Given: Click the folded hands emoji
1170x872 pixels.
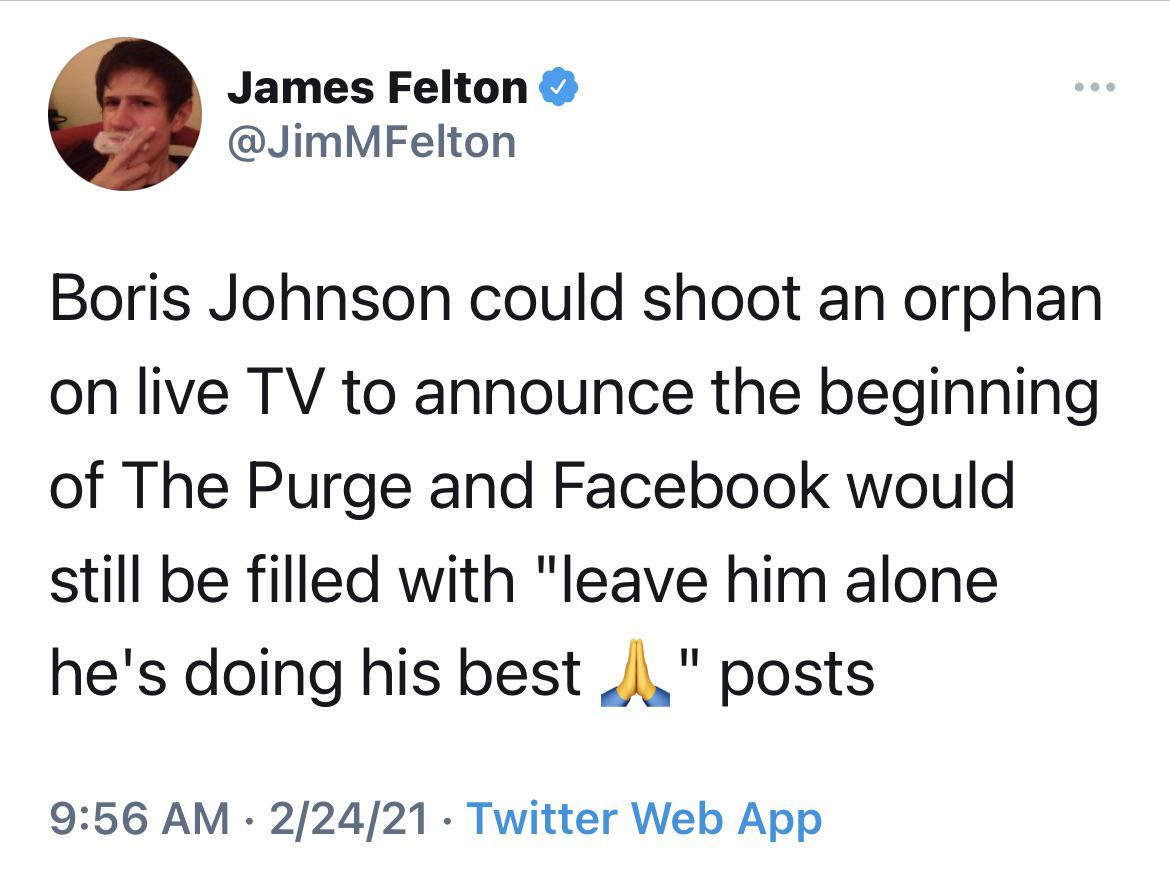Looking at the screenshot, I should 634,674.
